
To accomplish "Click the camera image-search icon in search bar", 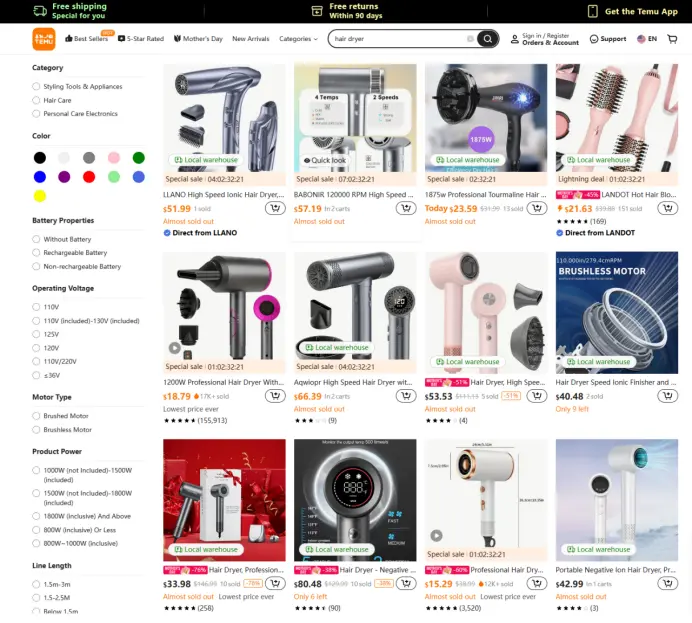I will pyautogui.click(x=470, y=39).
